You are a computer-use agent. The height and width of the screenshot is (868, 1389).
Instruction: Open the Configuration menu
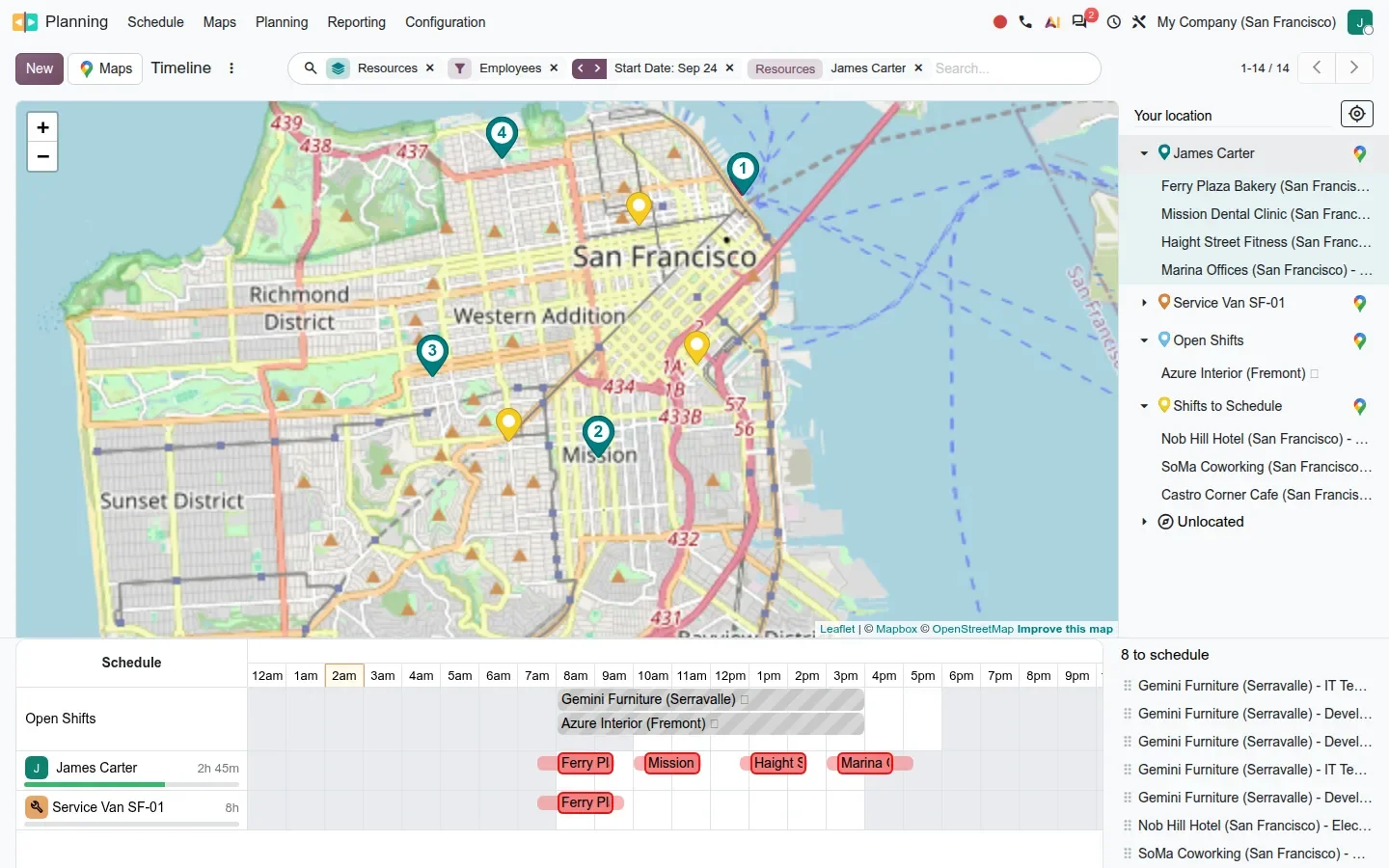coord(446,22)
